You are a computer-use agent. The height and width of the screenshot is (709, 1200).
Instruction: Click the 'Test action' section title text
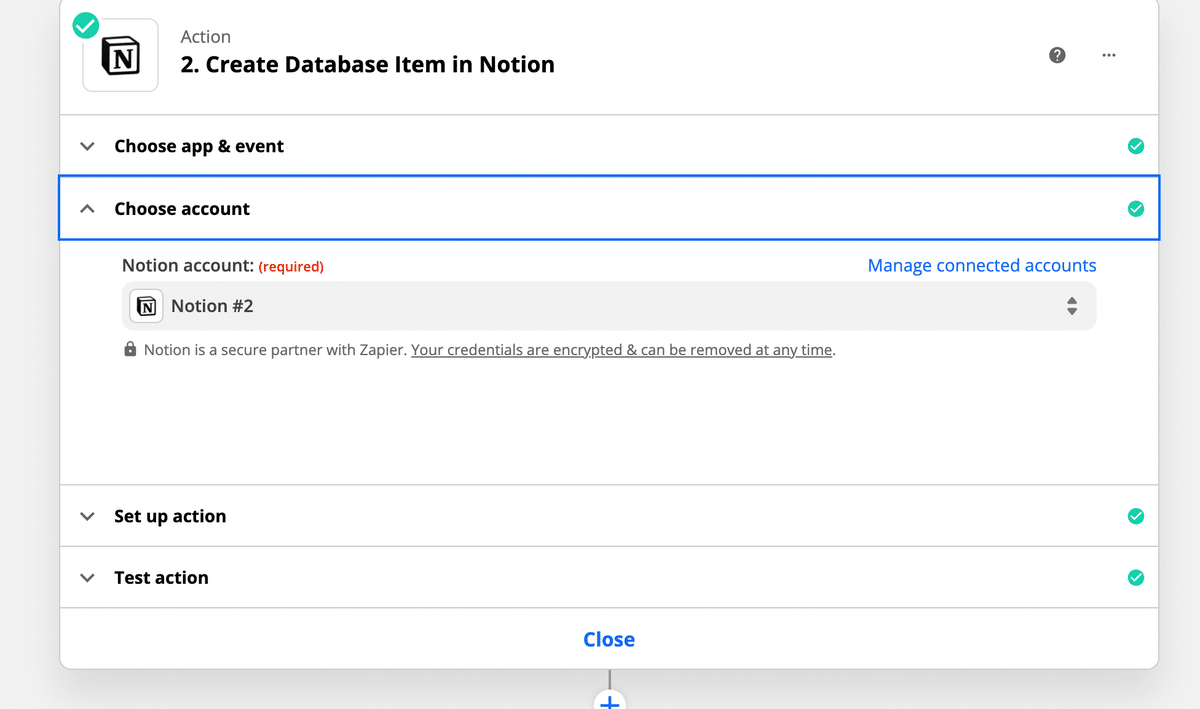click(x=161, y=578)
